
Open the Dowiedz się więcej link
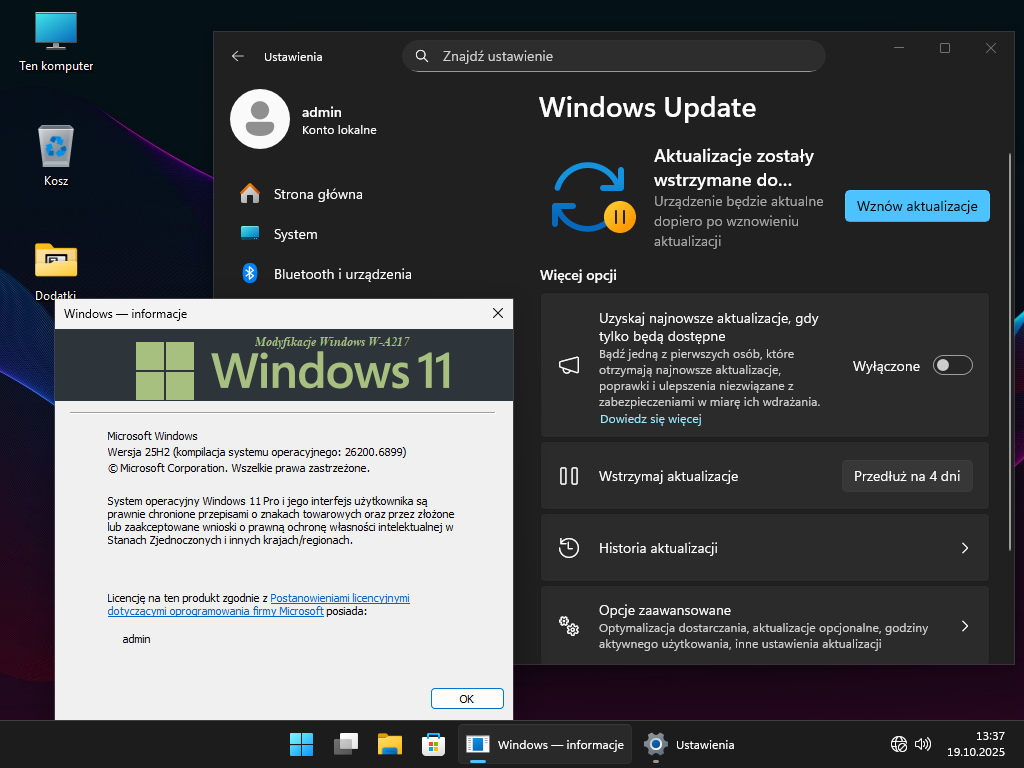coord(650,419)
